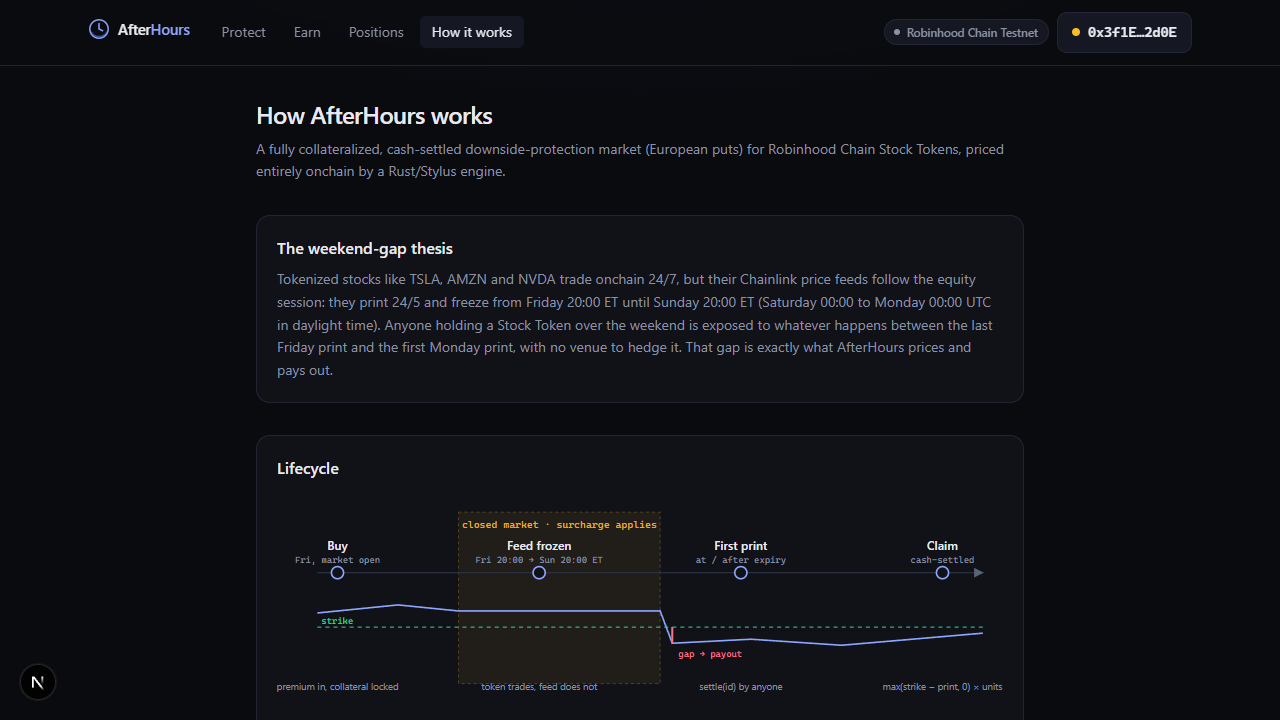1280x720 pixels.
Task: Select the Feed frozen timeline circle
Action: [x=539, y=573]
